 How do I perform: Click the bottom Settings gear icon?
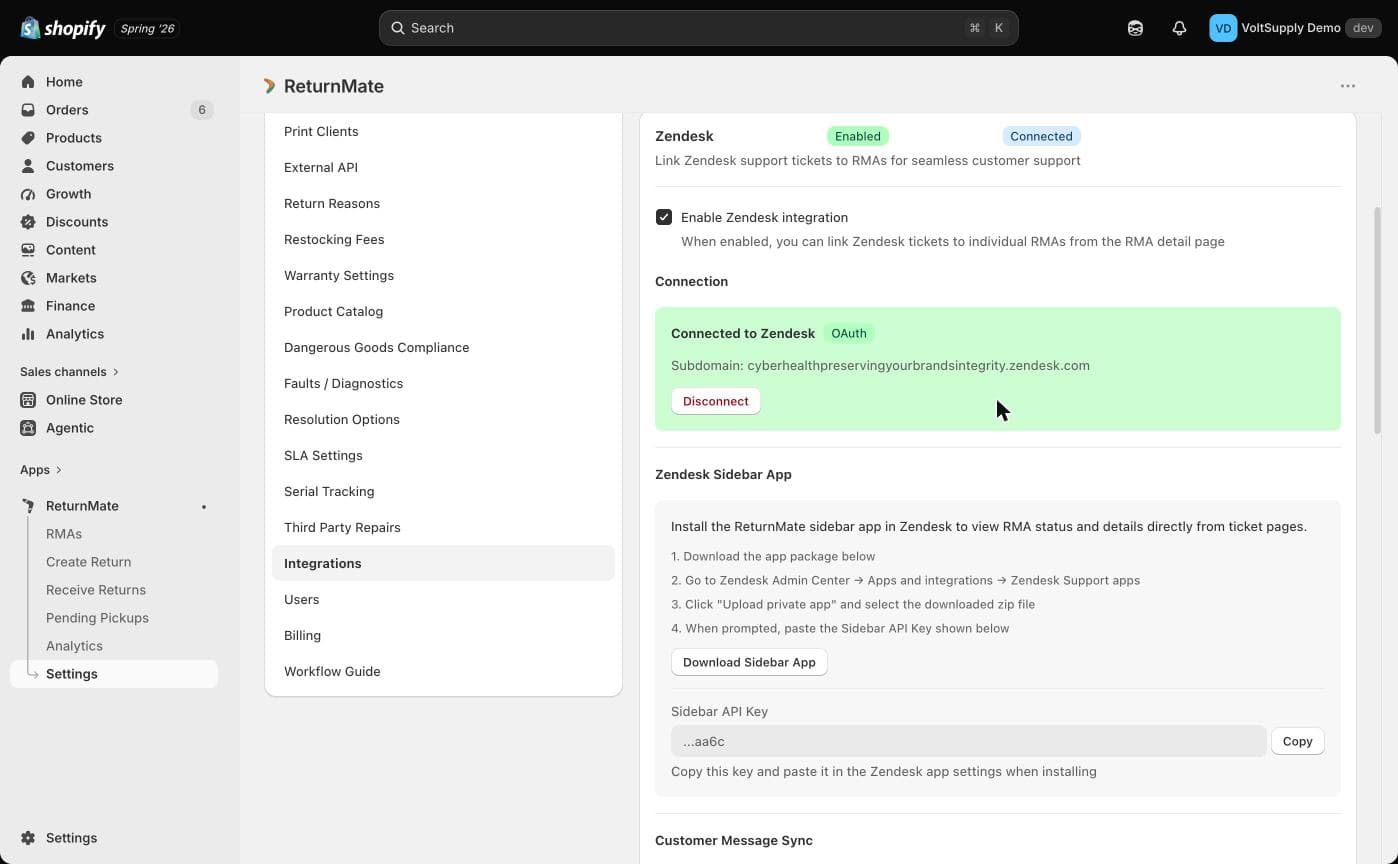click(28, 838)
